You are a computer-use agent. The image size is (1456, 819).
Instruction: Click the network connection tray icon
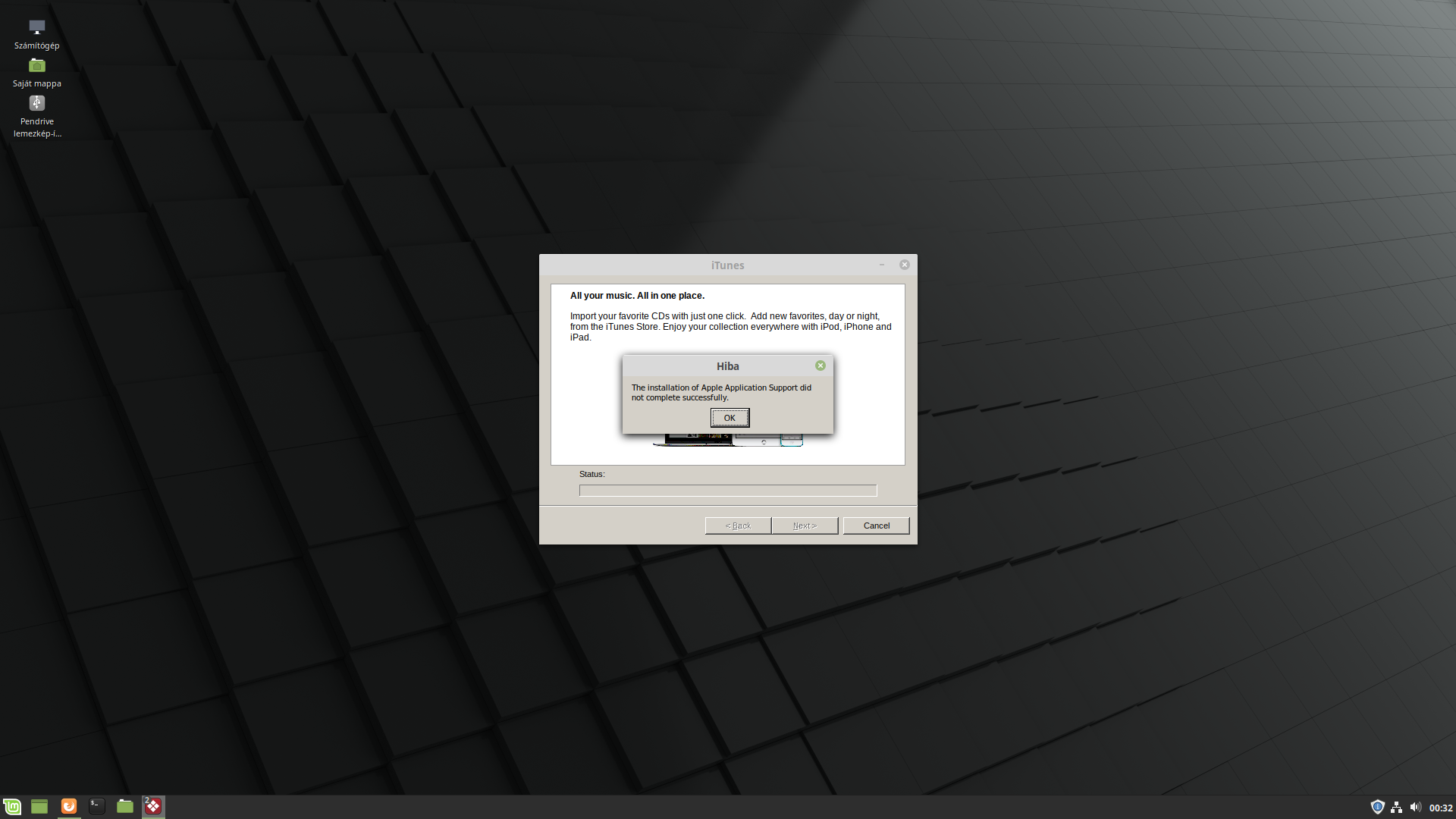pos(1396,807)
